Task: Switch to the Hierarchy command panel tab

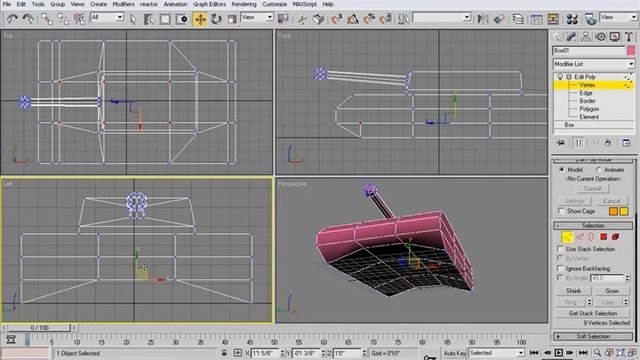Action: (586, 37)
